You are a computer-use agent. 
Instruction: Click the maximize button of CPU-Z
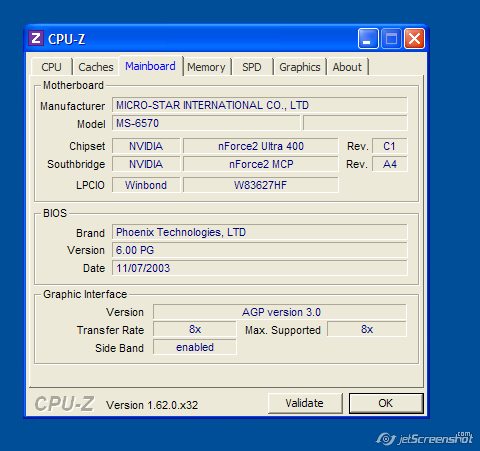pyautogui.click(x=391, y=39)
